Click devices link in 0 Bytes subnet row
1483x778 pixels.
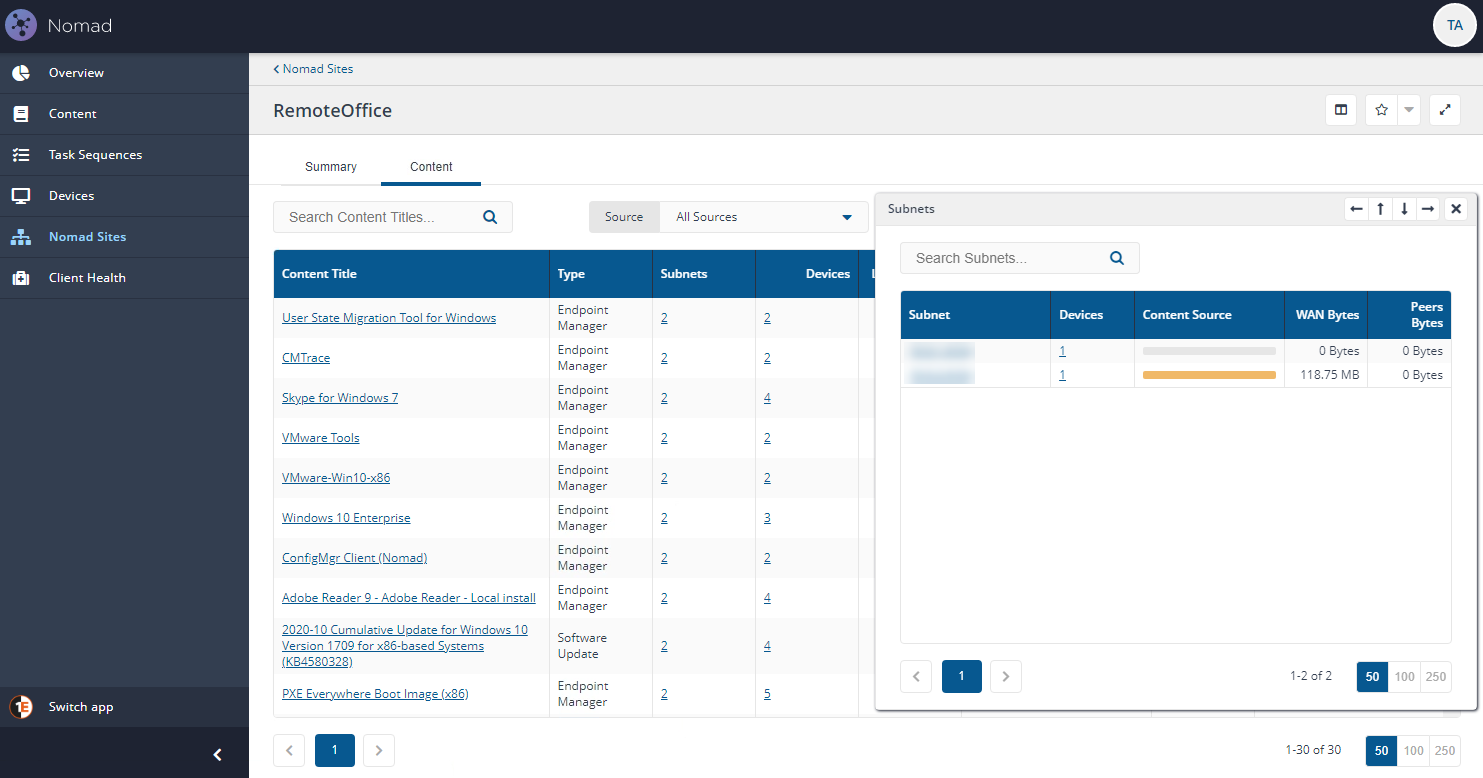1062,351
